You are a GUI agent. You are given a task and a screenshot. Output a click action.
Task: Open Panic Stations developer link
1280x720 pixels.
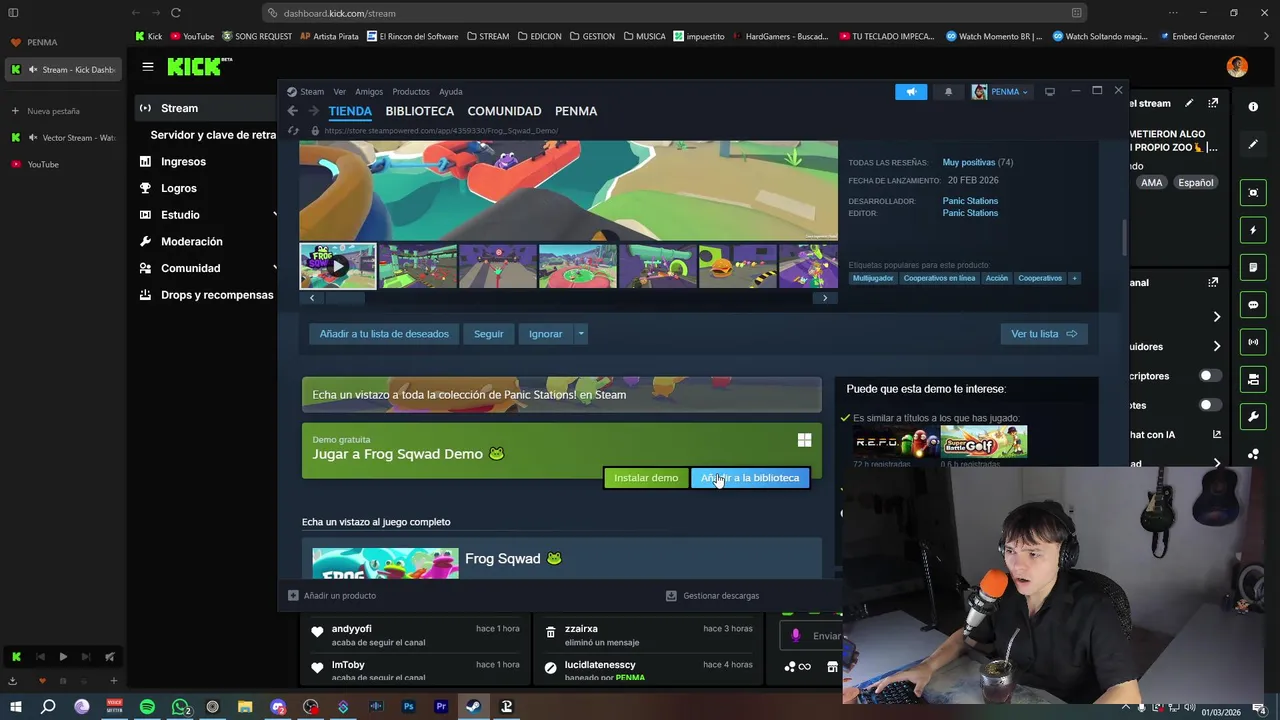(x=970, y=201)
